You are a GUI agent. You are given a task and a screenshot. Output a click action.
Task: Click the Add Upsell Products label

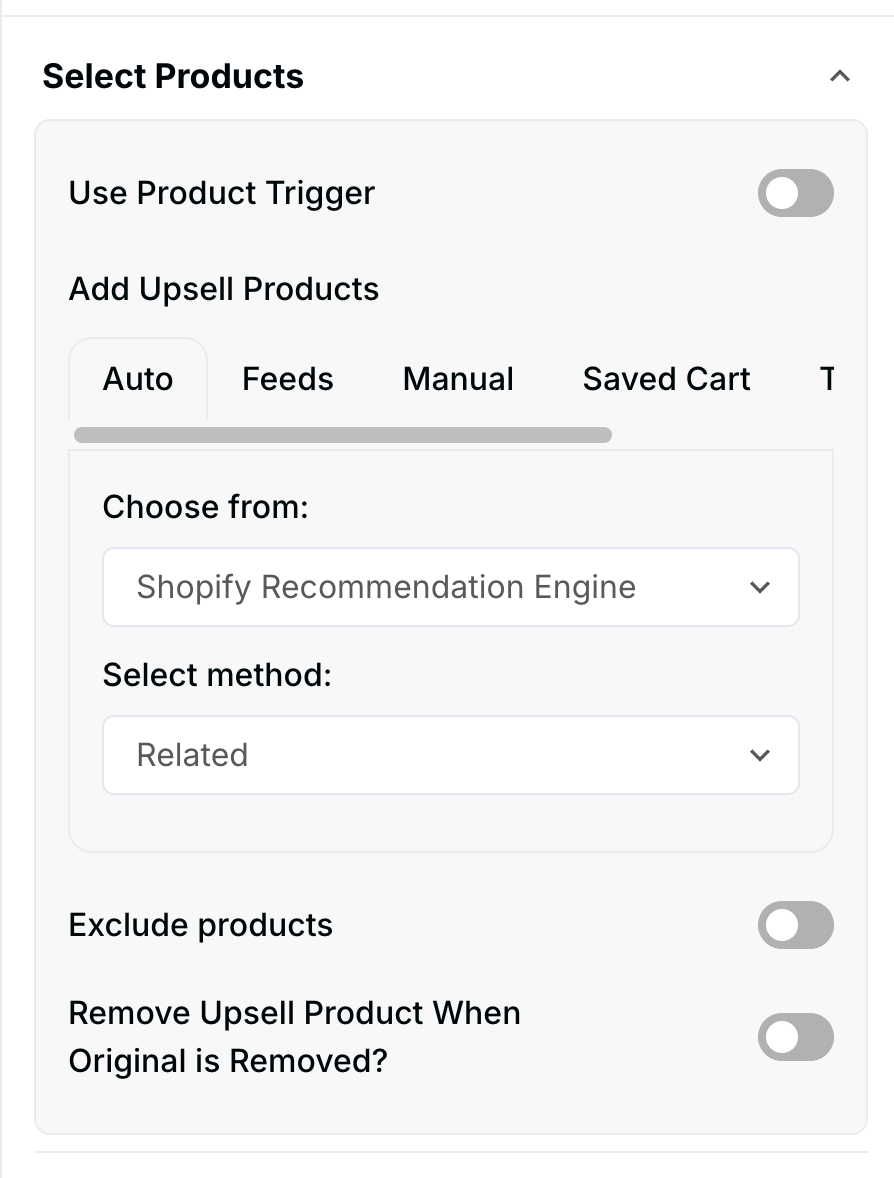[x=224, y=289]
